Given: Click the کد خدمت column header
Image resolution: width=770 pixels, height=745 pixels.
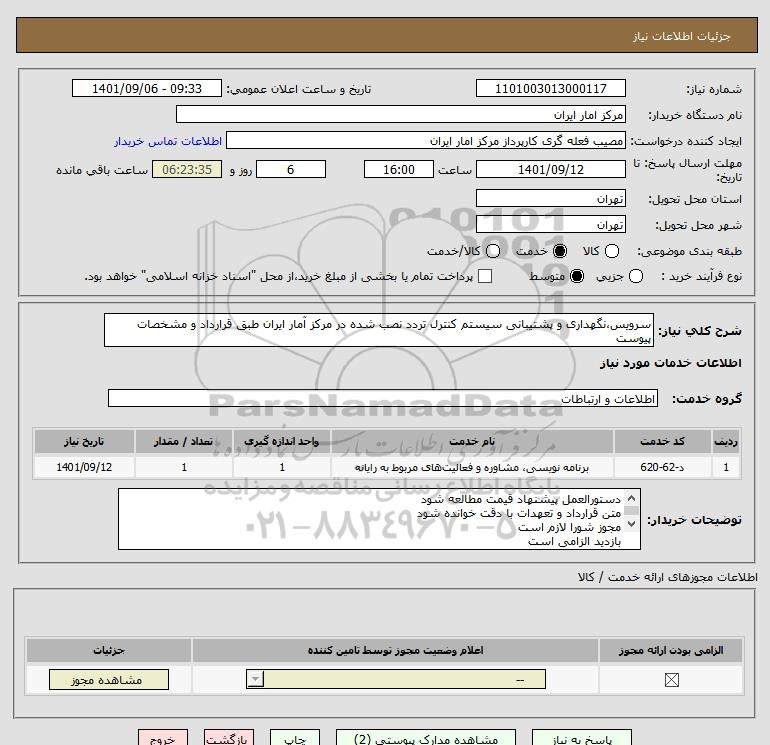Looking at the screenshot, I should [x=662, y=441].
